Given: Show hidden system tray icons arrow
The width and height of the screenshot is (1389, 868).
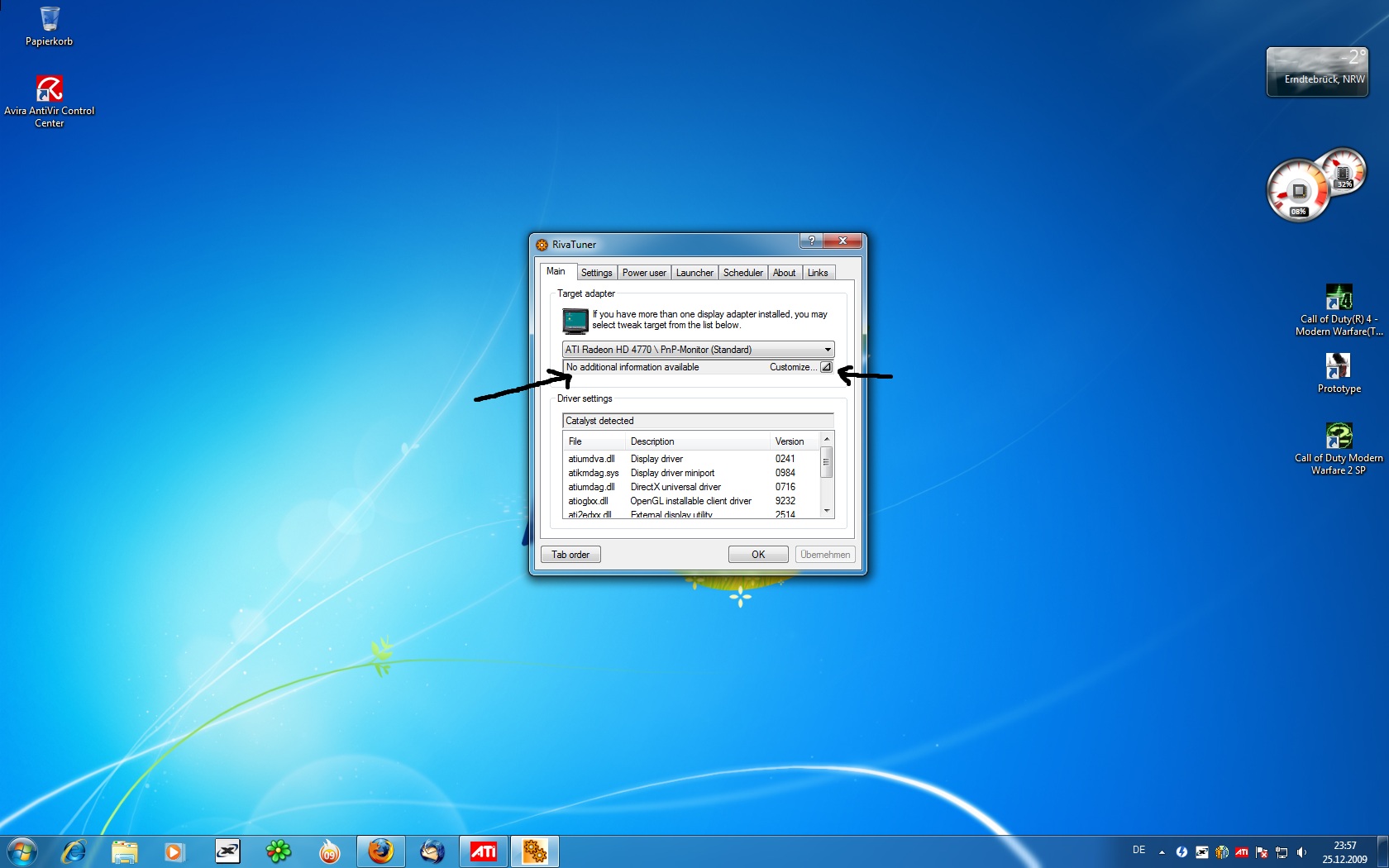Looking at the screenshot, I should (1162, 851).
